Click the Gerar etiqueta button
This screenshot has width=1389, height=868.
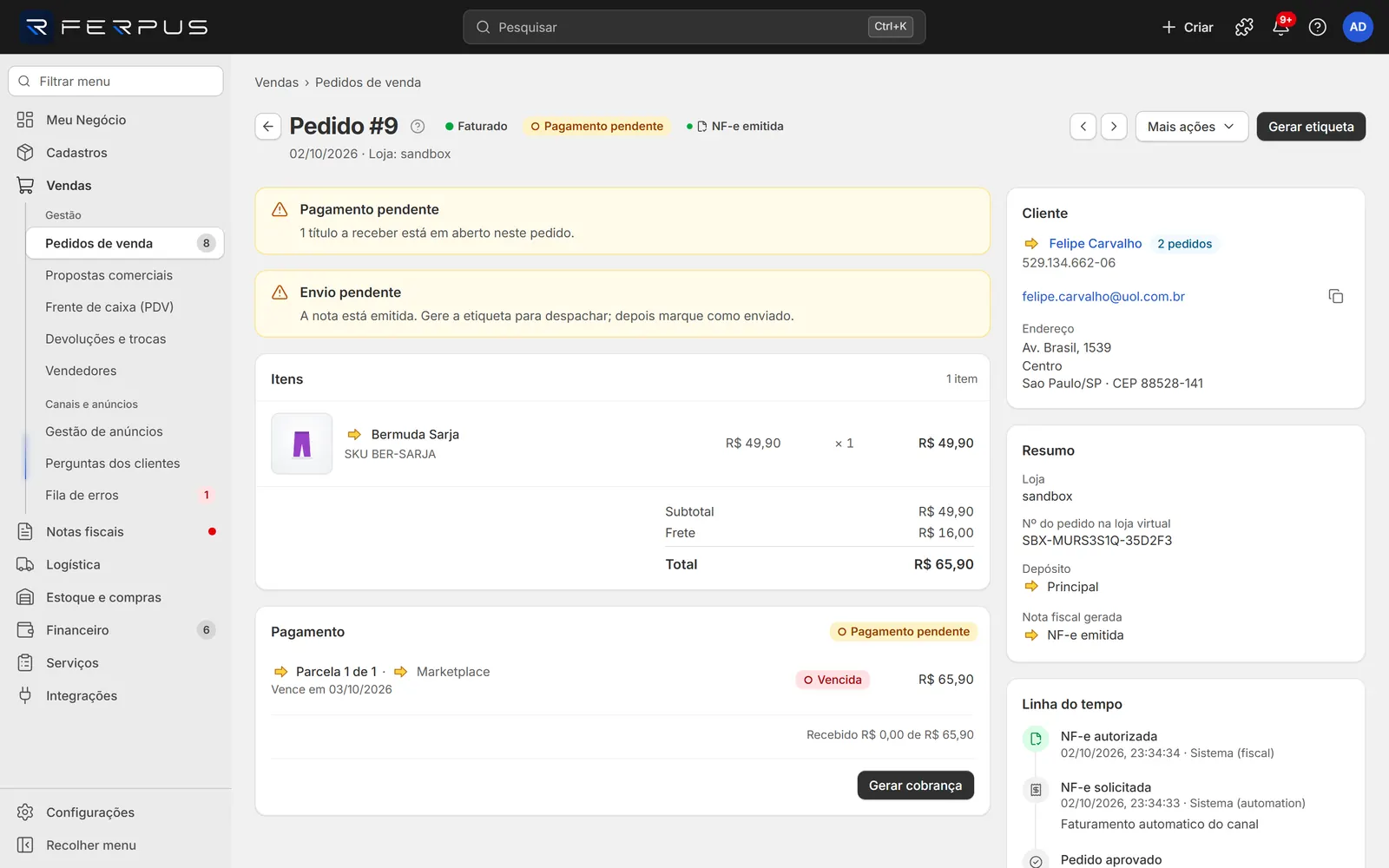point(1311,127)
